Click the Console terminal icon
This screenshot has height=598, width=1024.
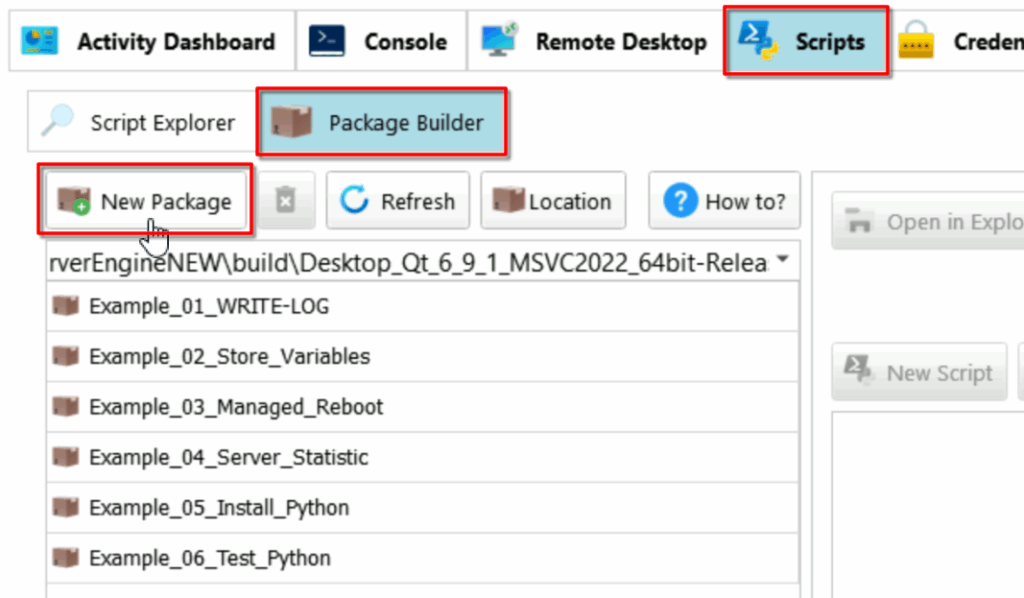(327, 41)
